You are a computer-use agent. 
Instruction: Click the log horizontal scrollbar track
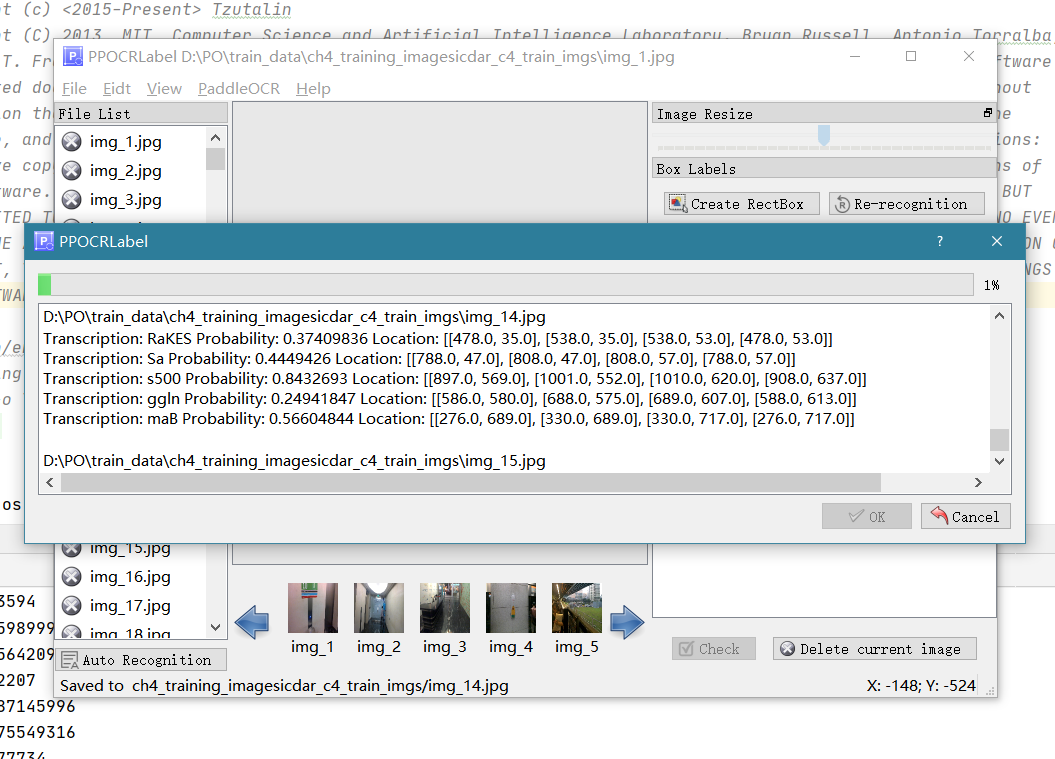click(x=513, y=482)
